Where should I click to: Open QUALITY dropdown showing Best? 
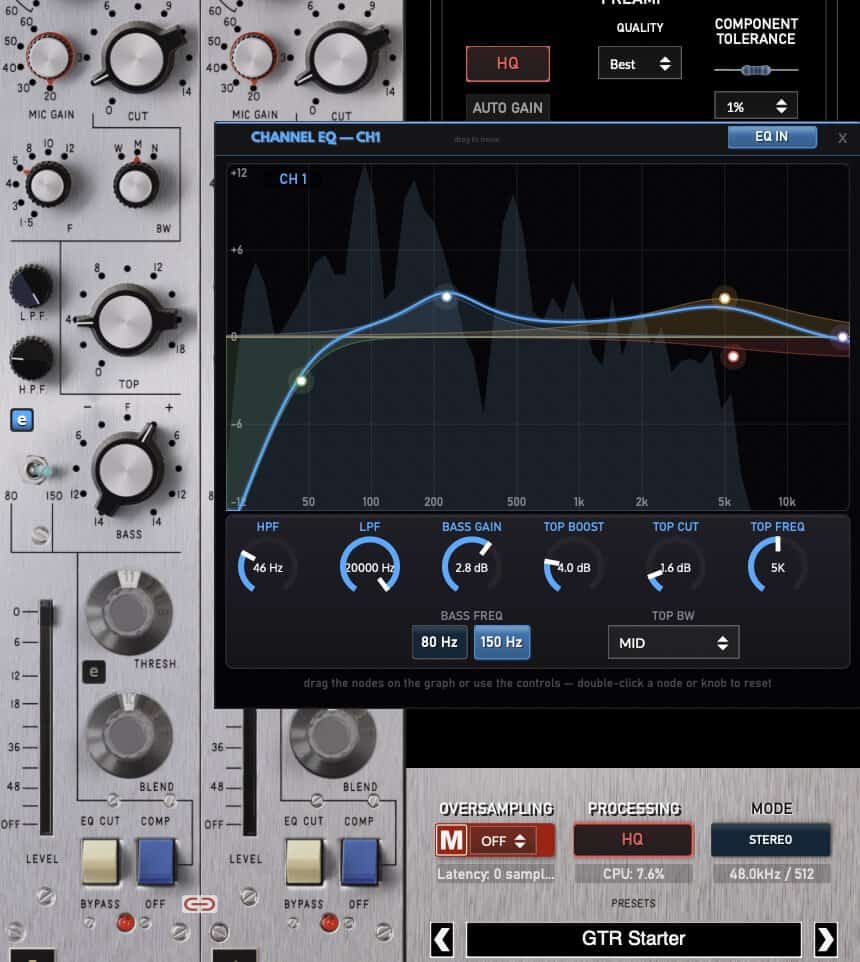(x=640, y=63)
